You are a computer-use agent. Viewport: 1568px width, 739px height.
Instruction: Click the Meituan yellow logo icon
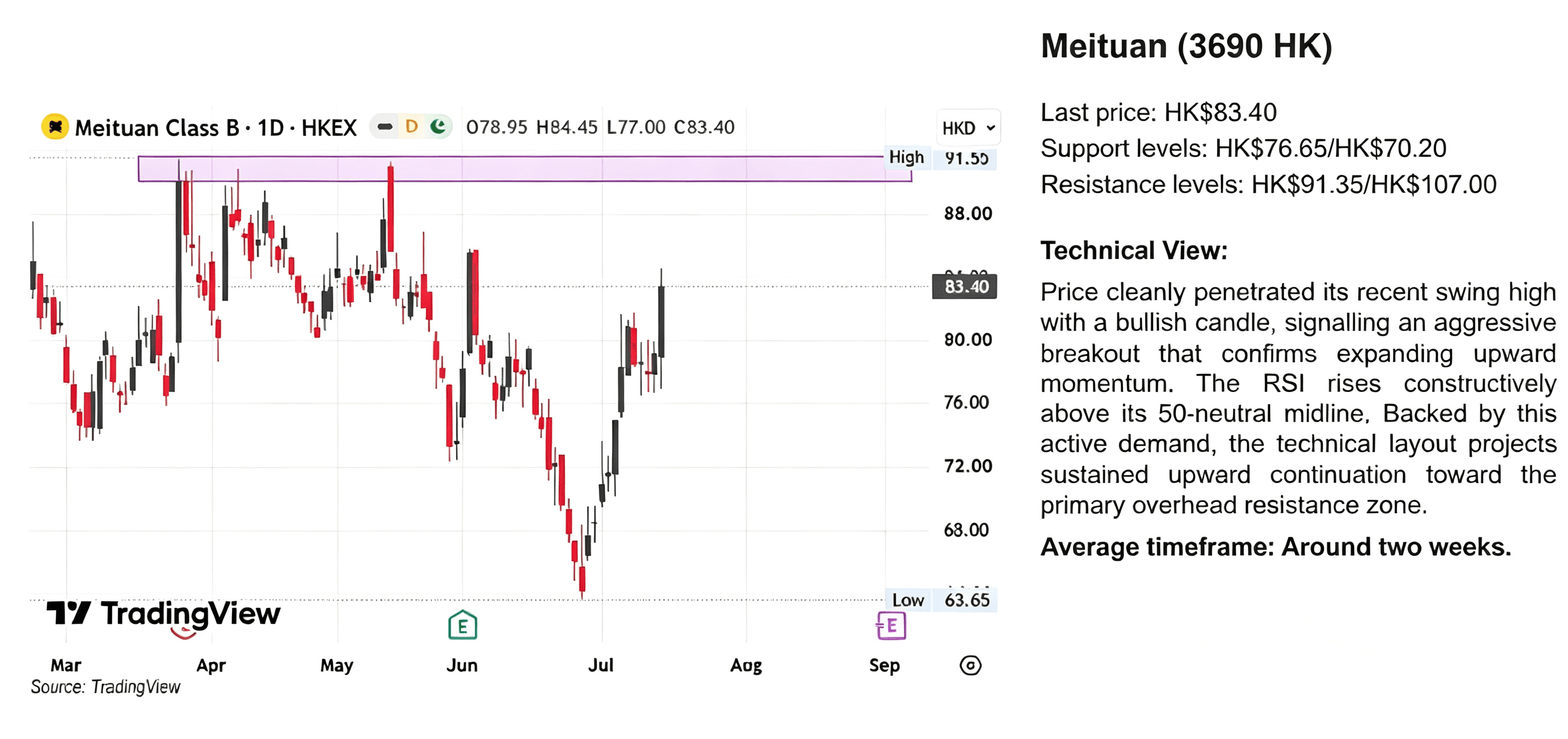coord(55,126)
